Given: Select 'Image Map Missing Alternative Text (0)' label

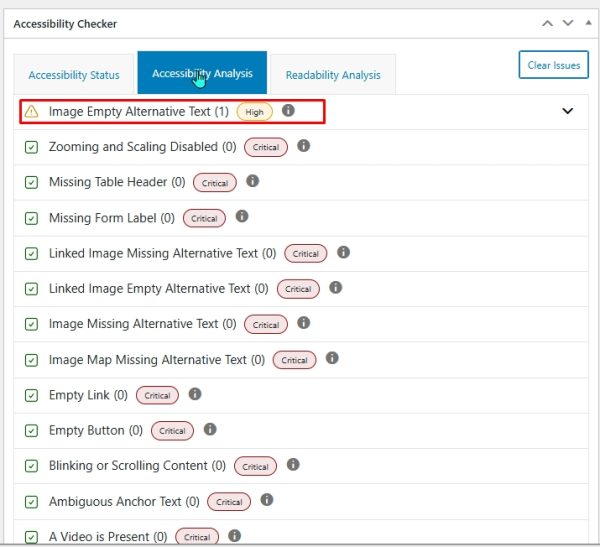Looking at the screenshot, I should pyautogui.click(x=157, y=359).
